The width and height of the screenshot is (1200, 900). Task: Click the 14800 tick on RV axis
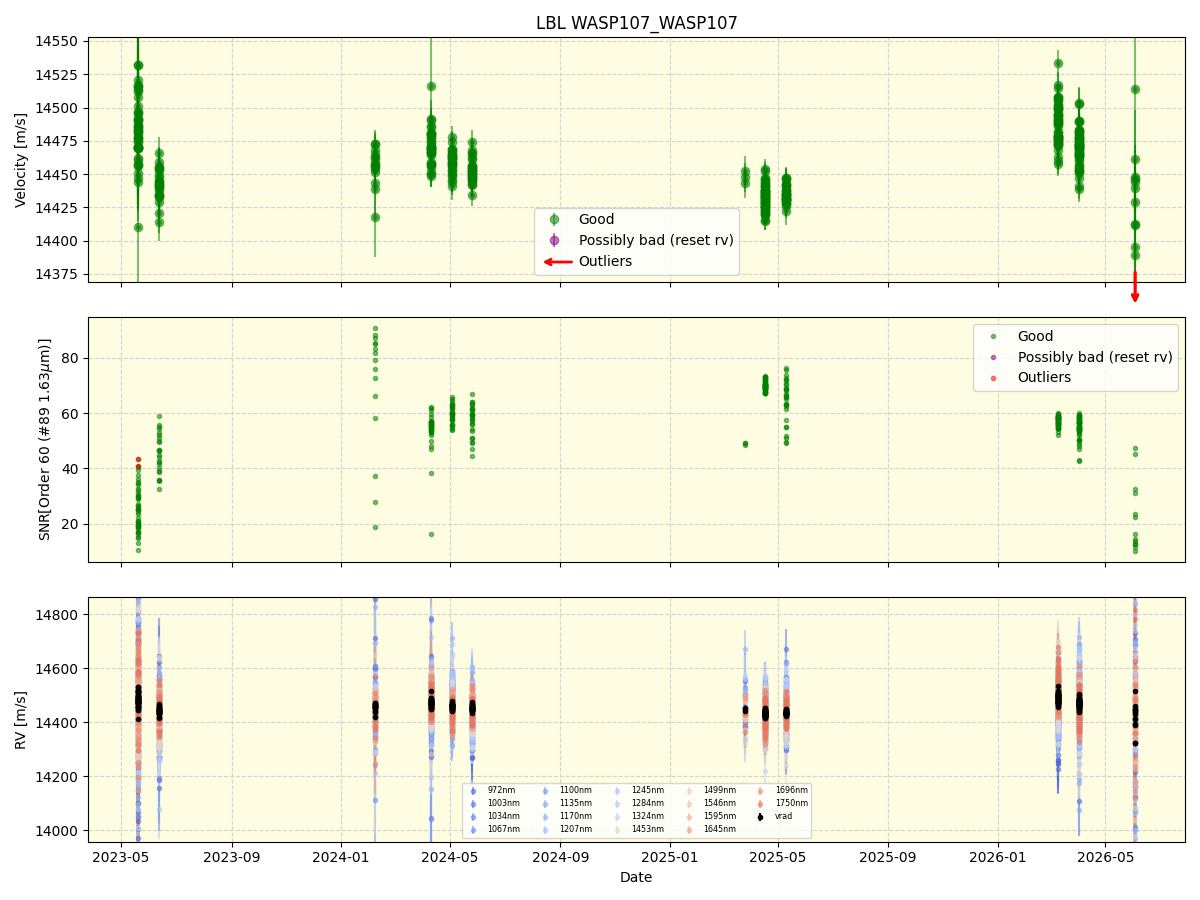tap(59, 614)
